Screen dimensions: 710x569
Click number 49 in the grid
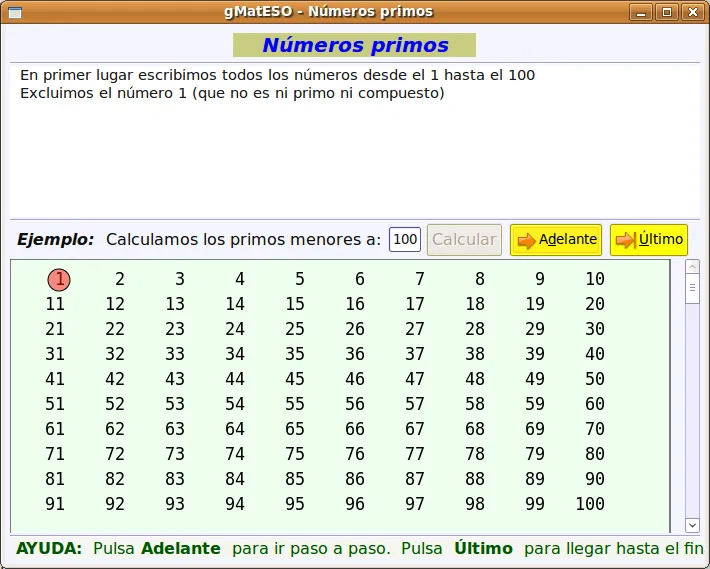(x=535, y=378)
